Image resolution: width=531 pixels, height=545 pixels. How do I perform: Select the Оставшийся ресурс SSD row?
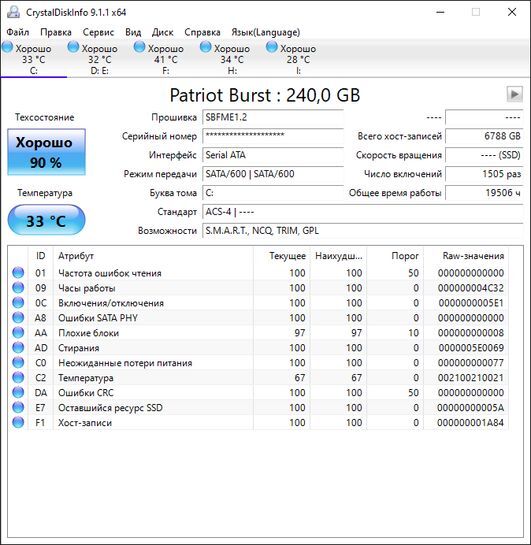[x=259, y=407]
